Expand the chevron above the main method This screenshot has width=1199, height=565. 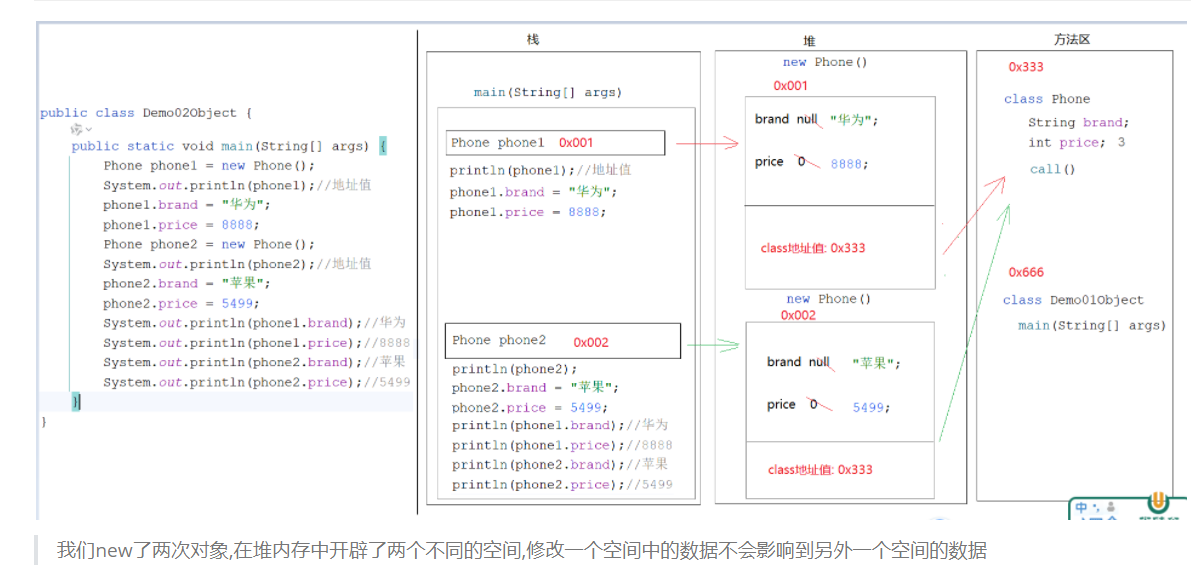pos(89,130)
